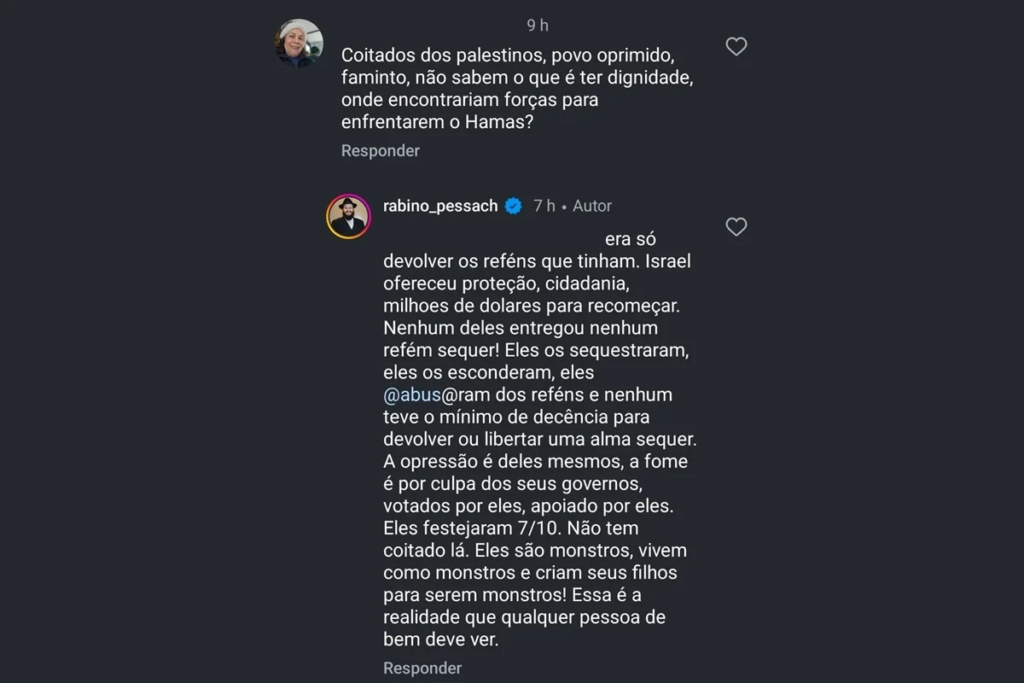Viewport: 1024px width, 683px height.
Task: Click the '9 h' timestamp
Action: pos(537,25)
